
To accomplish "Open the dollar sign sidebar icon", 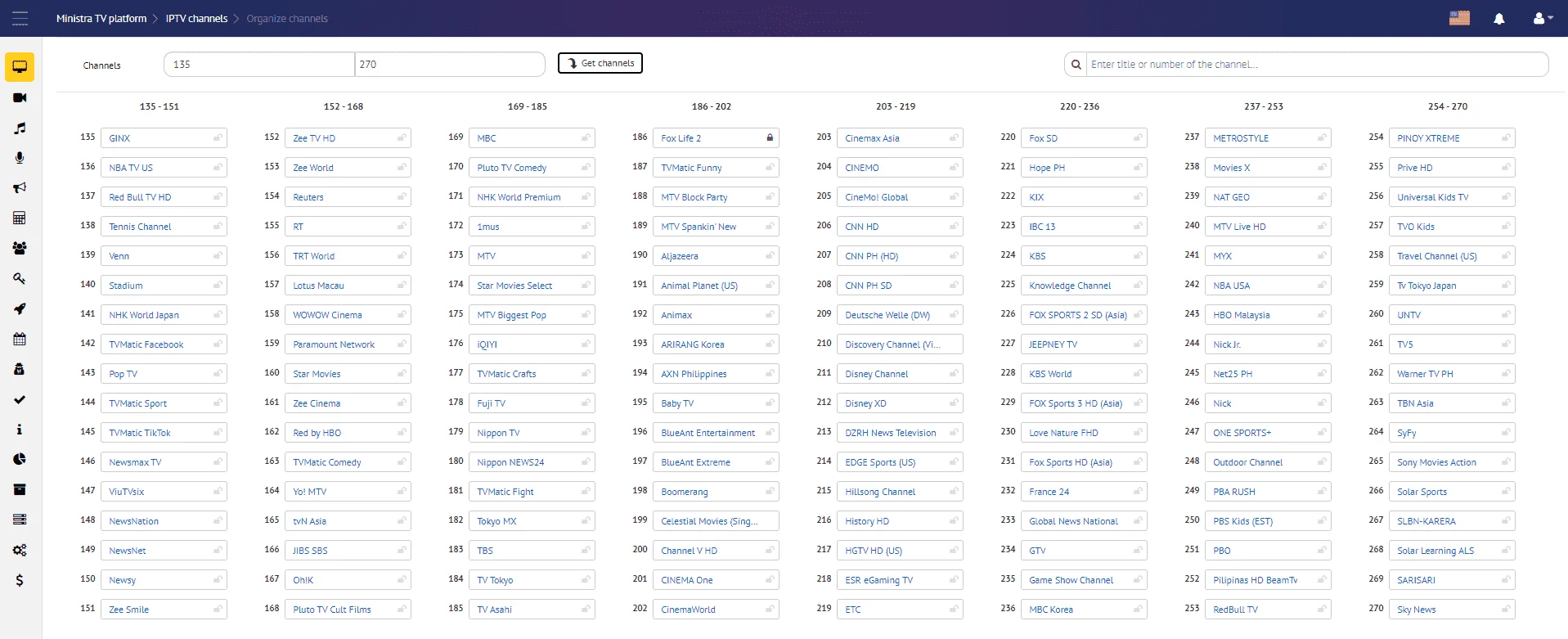I will [x=20, y=580].
